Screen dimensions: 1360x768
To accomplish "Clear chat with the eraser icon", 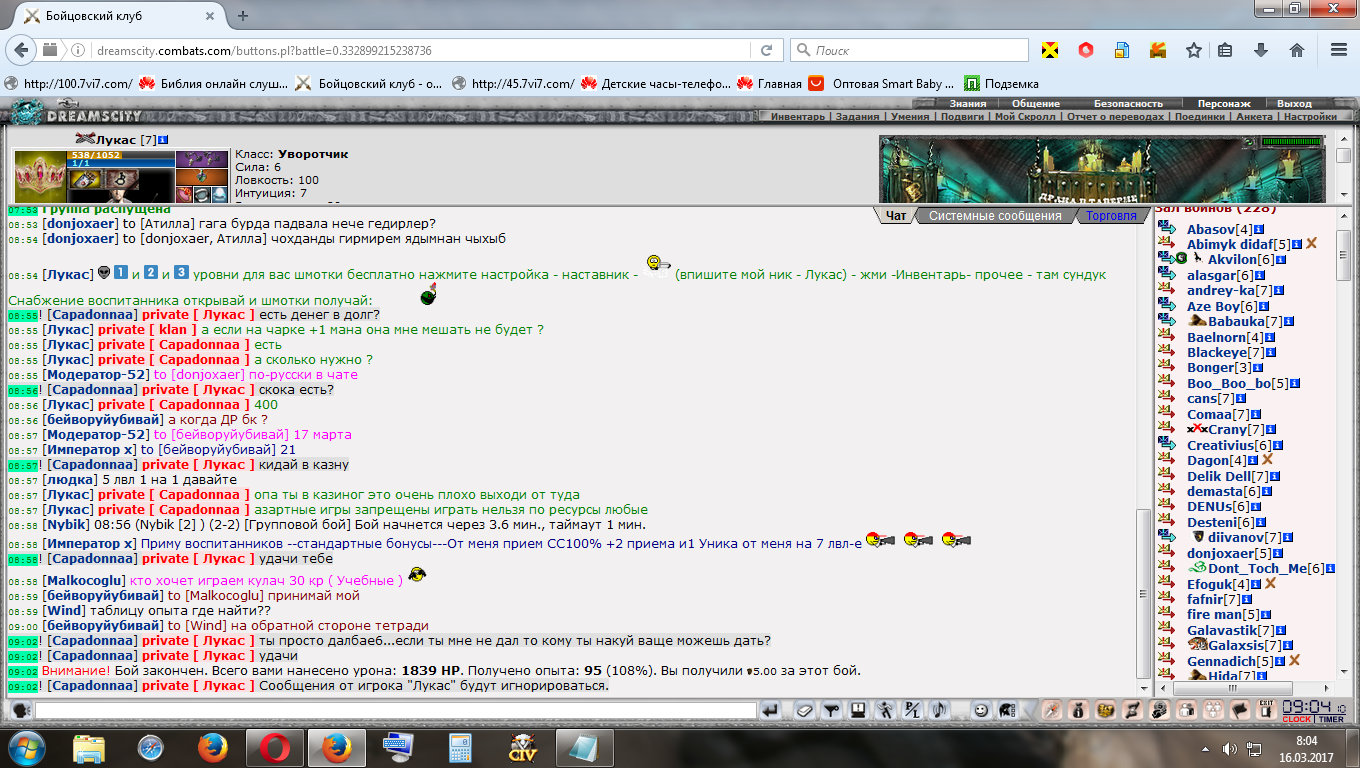I will coord(804,710).
